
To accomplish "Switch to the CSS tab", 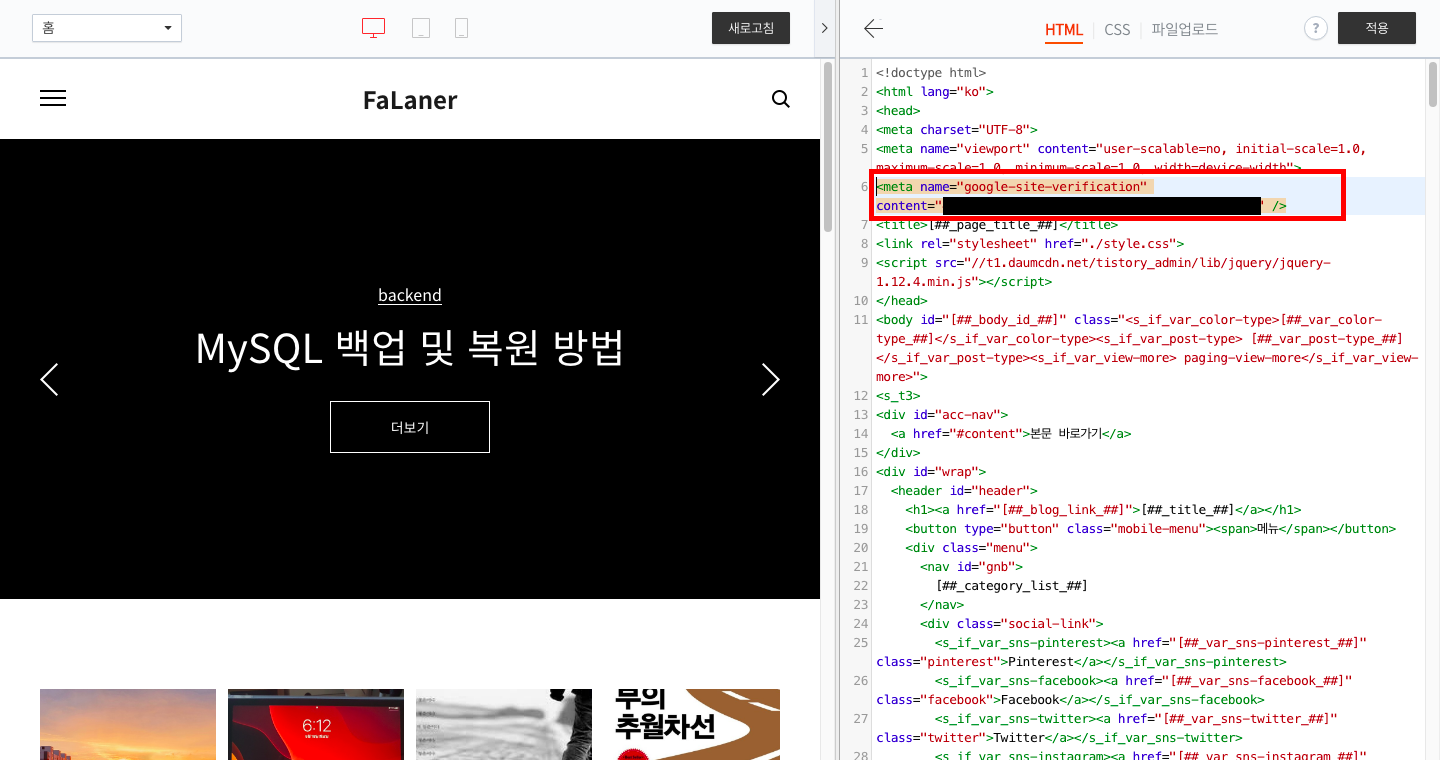I will pos(1117,30).
